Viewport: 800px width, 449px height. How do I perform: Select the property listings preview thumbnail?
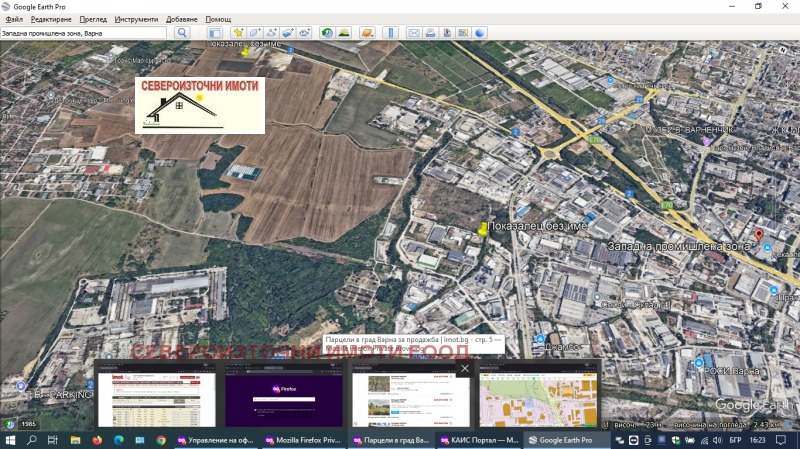pos(411,400)
